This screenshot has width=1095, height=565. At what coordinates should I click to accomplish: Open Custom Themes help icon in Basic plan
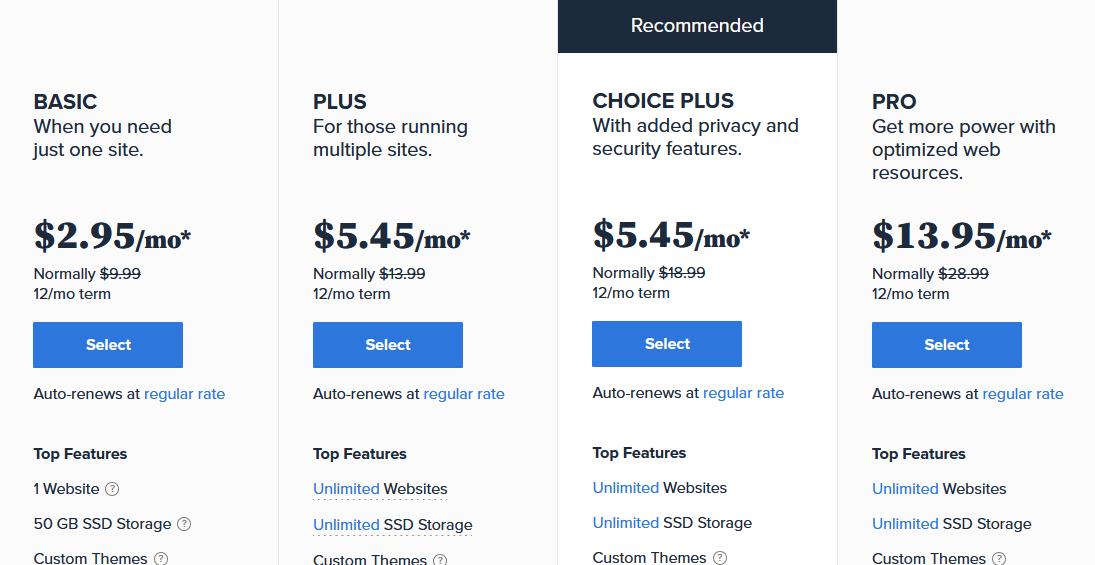click(161, 558)
